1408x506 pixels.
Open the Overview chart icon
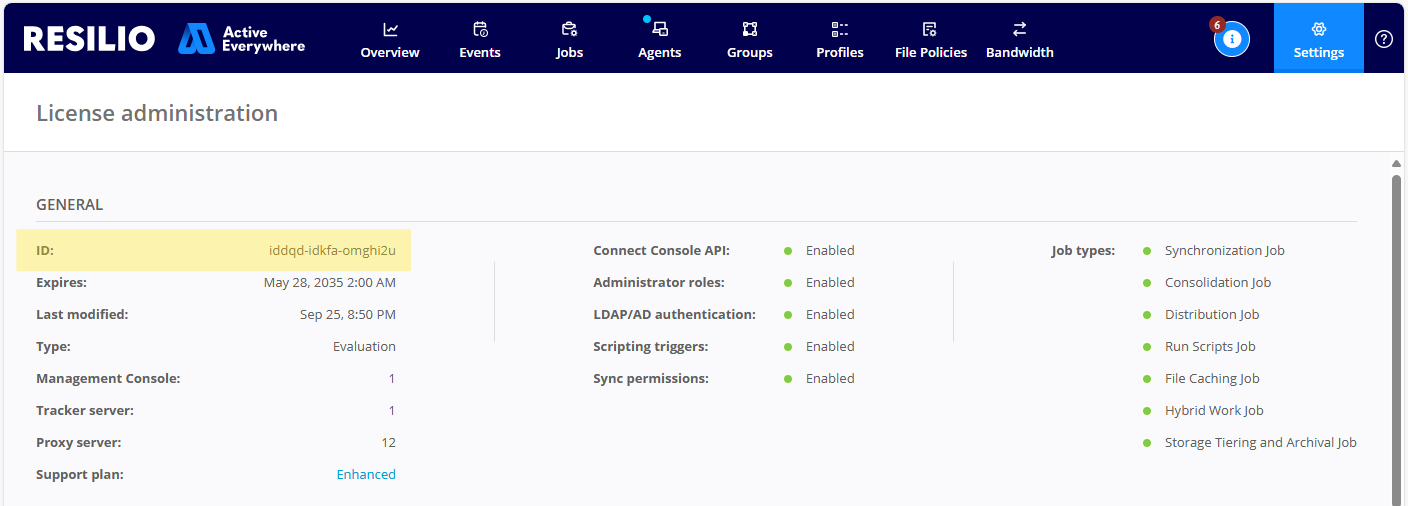[x=390, y=29]
